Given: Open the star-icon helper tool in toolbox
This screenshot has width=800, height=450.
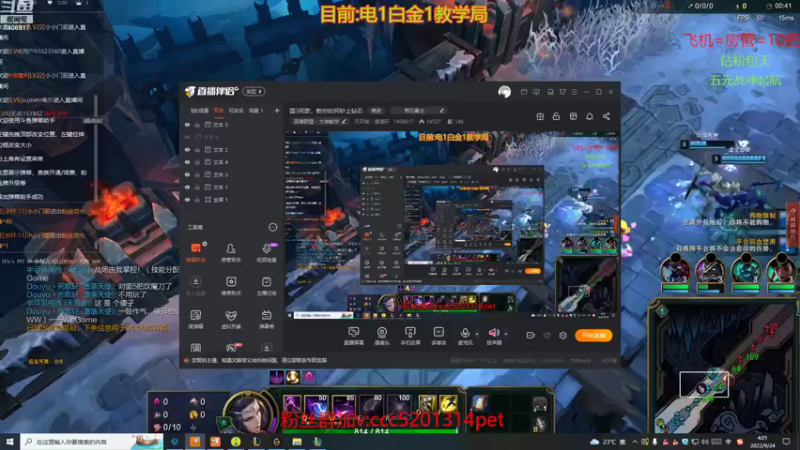Looking at the screenshot, I should click(x=231, y=286).
